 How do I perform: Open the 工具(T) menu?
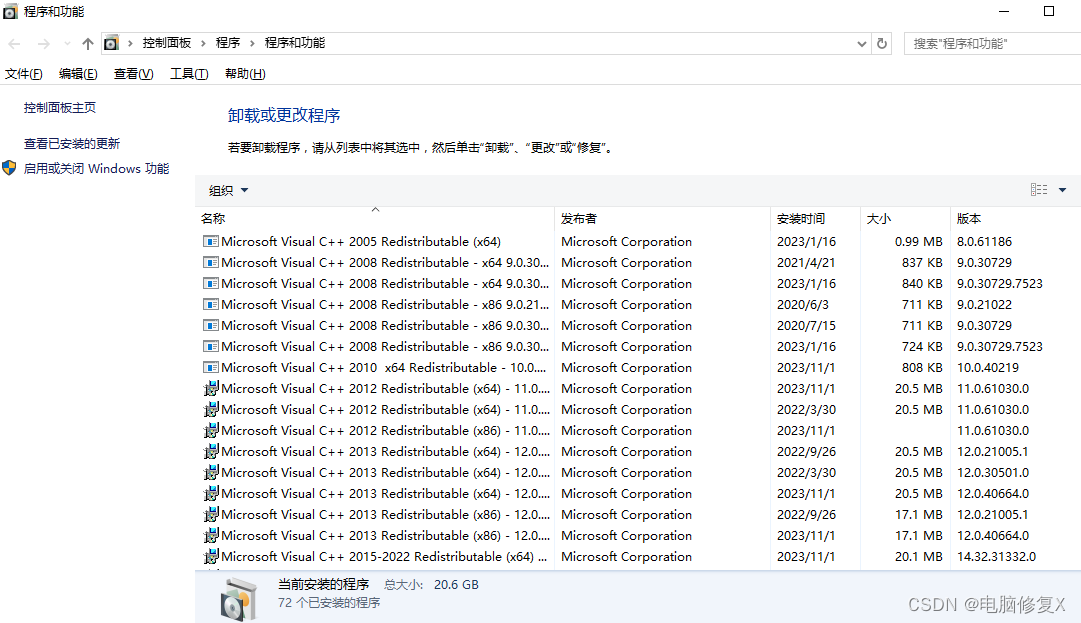(x=190, y=74)
